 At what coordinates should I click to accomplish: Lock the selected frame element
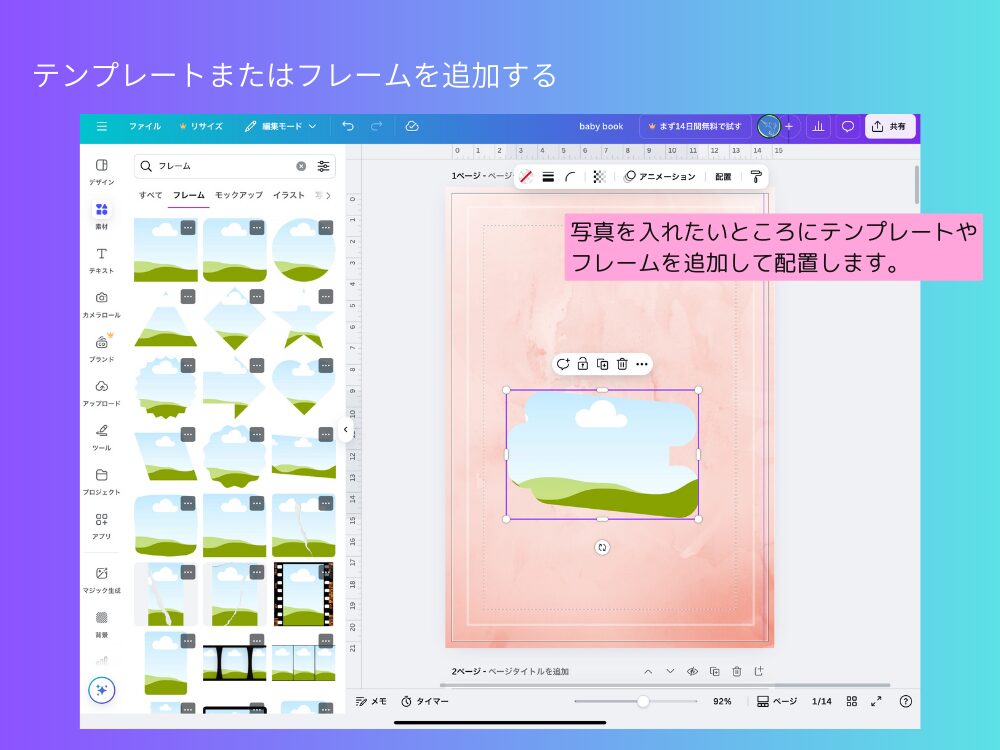pyautogui.click(x=582, y=364)
